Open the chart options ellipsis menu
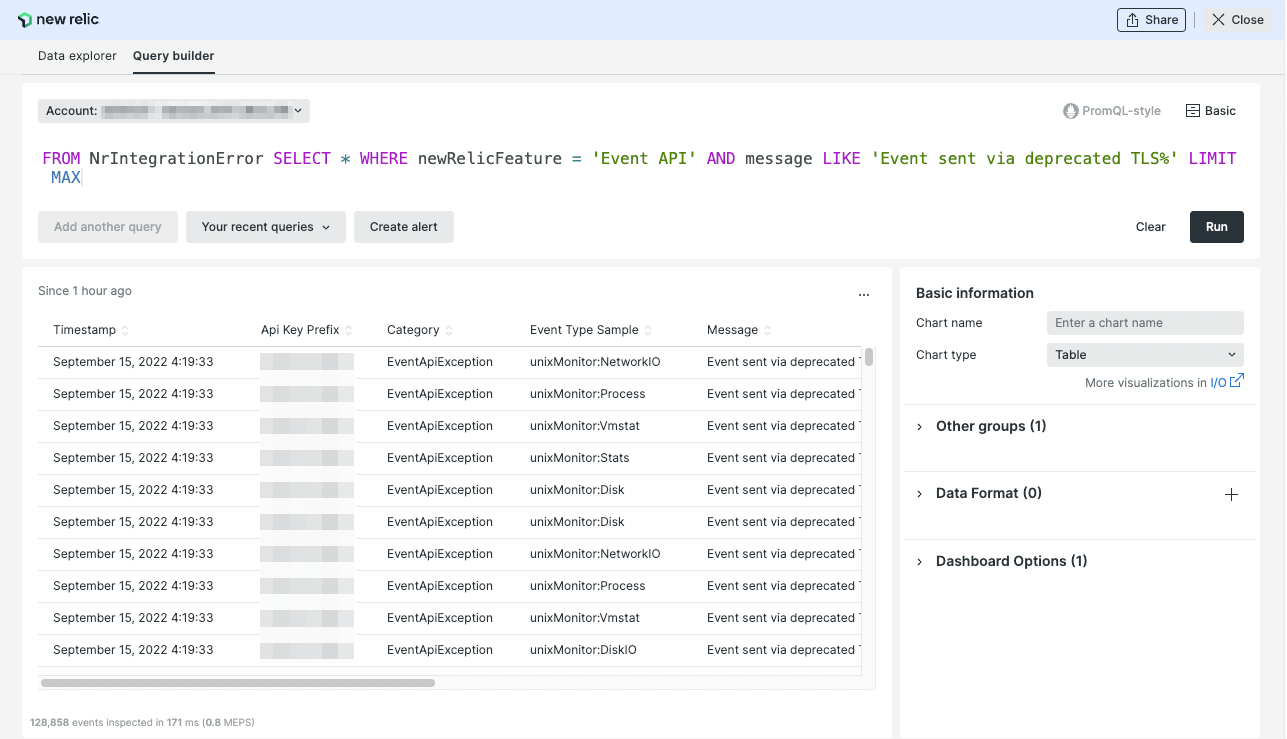Image resolution: width=1287 pixels, height=739 pixels. (864, 295)
